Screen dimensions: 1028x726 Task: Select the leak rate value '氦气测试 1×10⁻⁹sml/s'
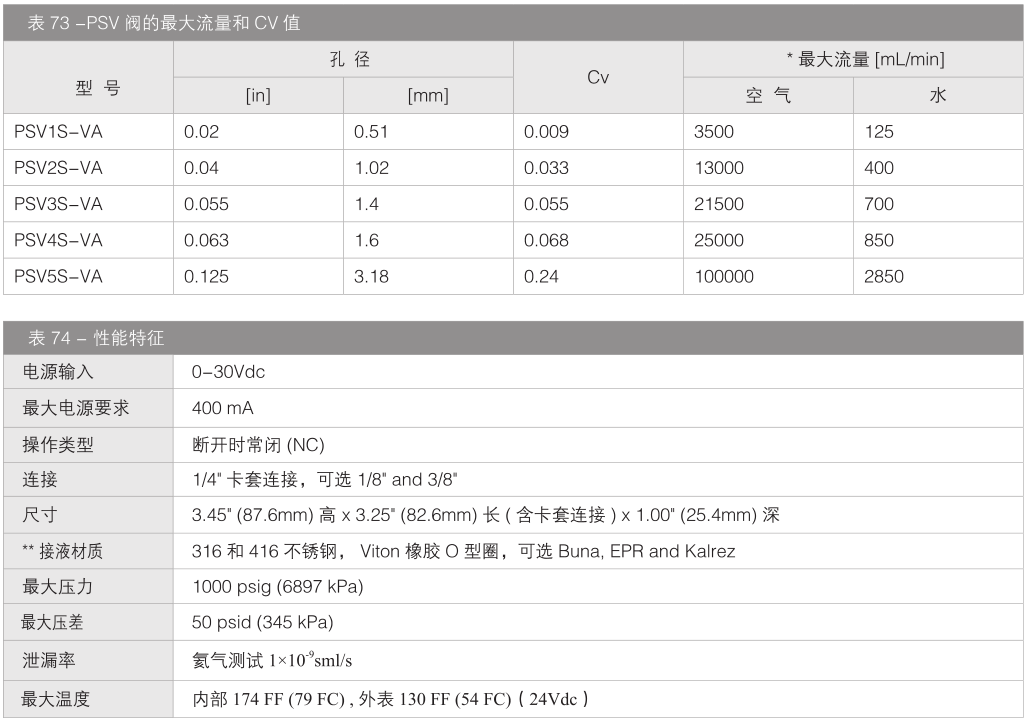tap(272, 659)
